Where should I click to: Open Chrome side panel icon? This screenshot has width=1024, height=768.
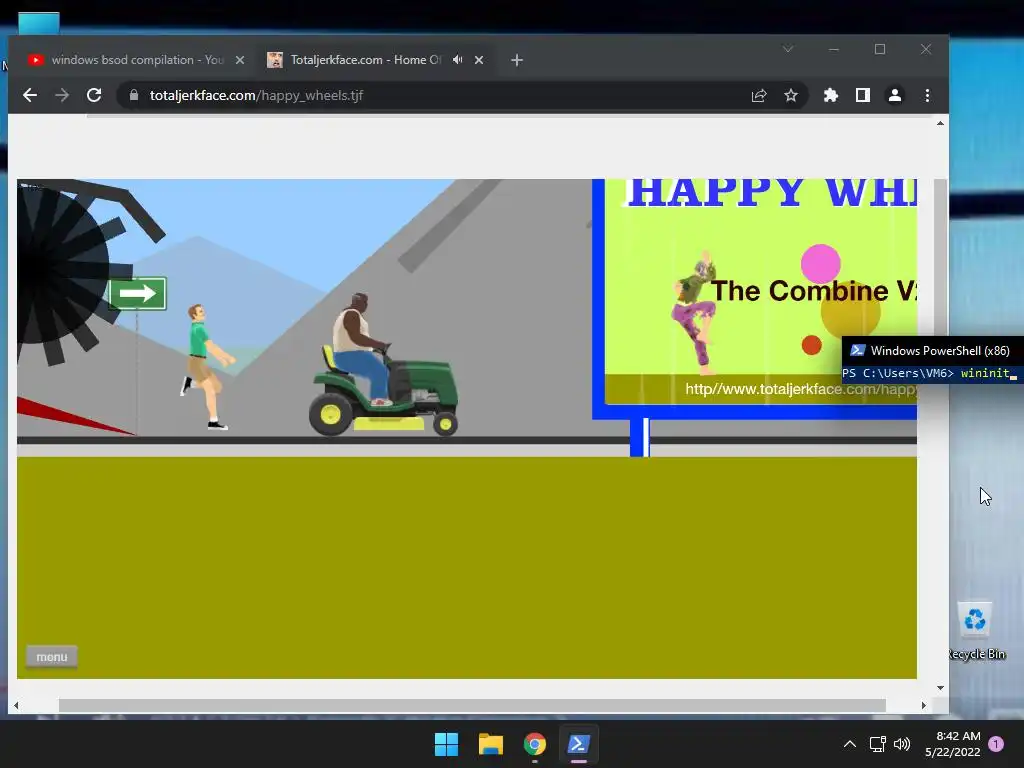pos(863,95)
